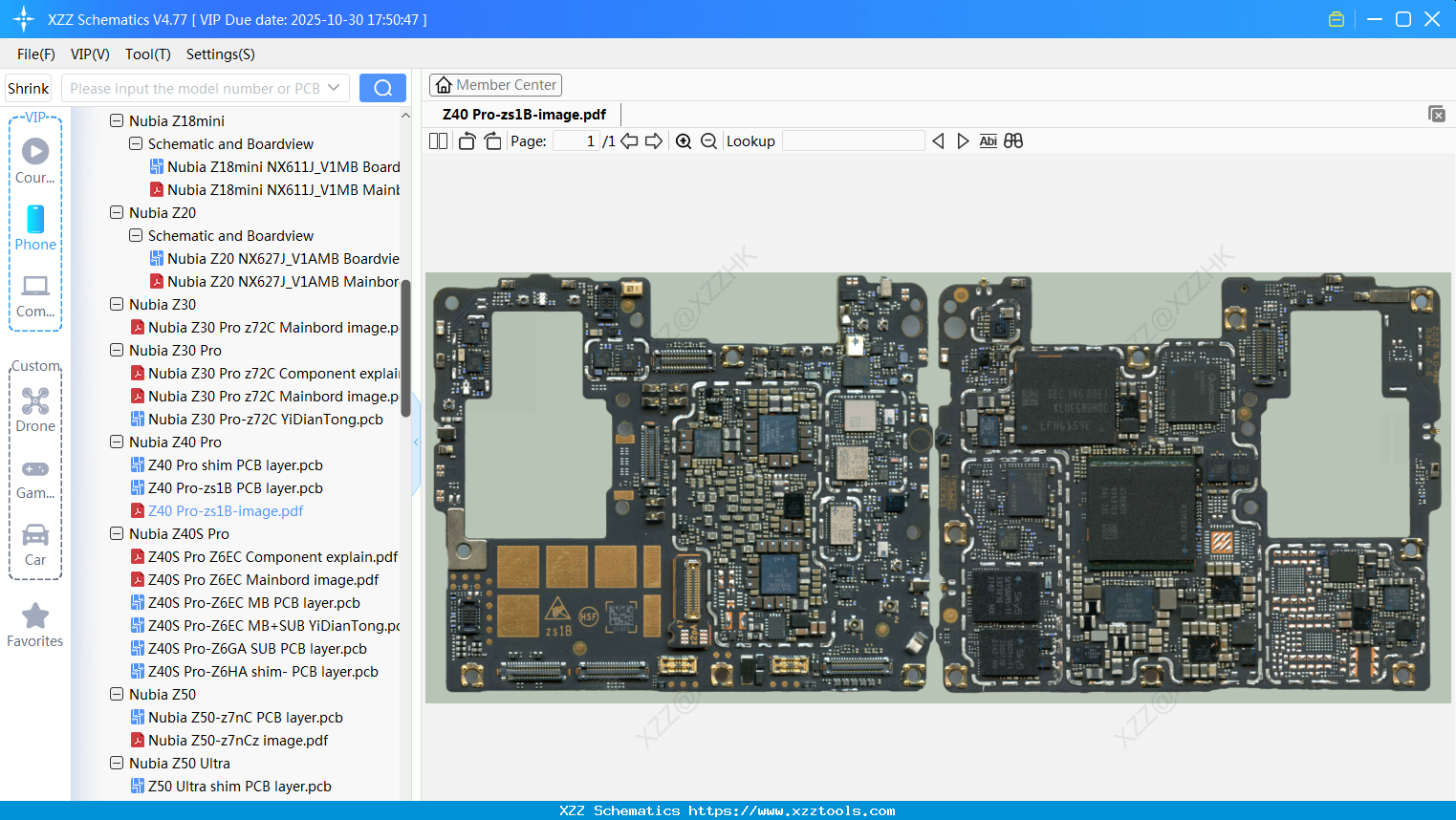This screenshot has width=1456, height=820.
Task: Click the blue Shrink button
Action: coord(28,87)
